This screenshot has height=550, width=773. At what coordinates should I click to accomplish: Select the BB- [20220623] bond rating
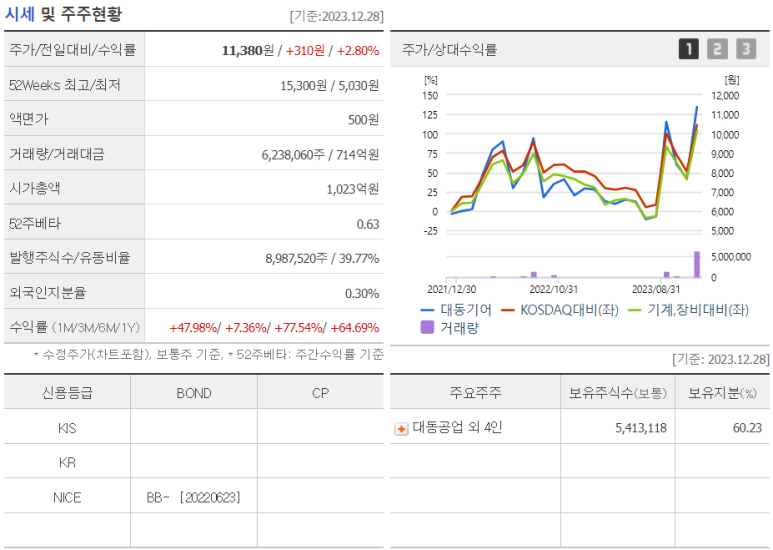(193, 498)
